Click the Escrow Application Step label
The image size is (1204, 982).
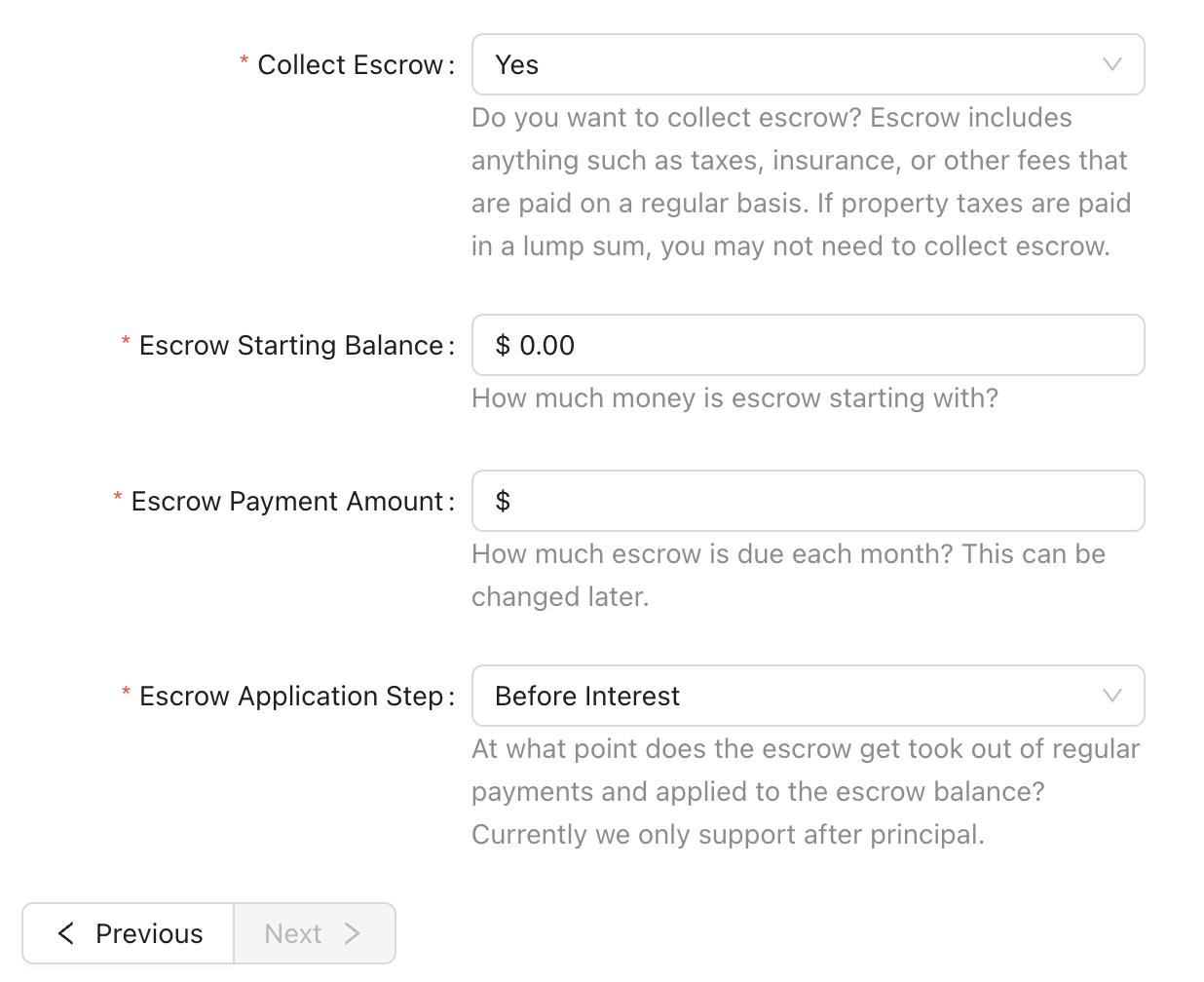291,696
